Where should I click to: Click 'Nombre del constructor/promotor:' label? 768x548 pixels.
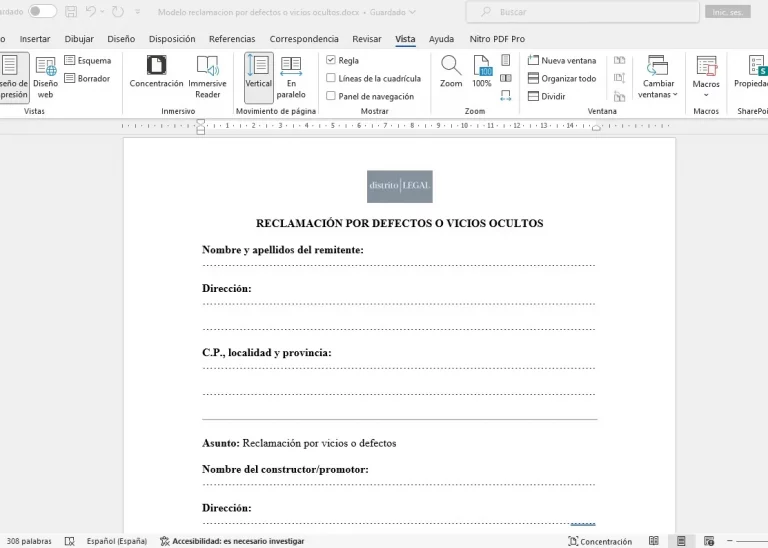[285, 469]
